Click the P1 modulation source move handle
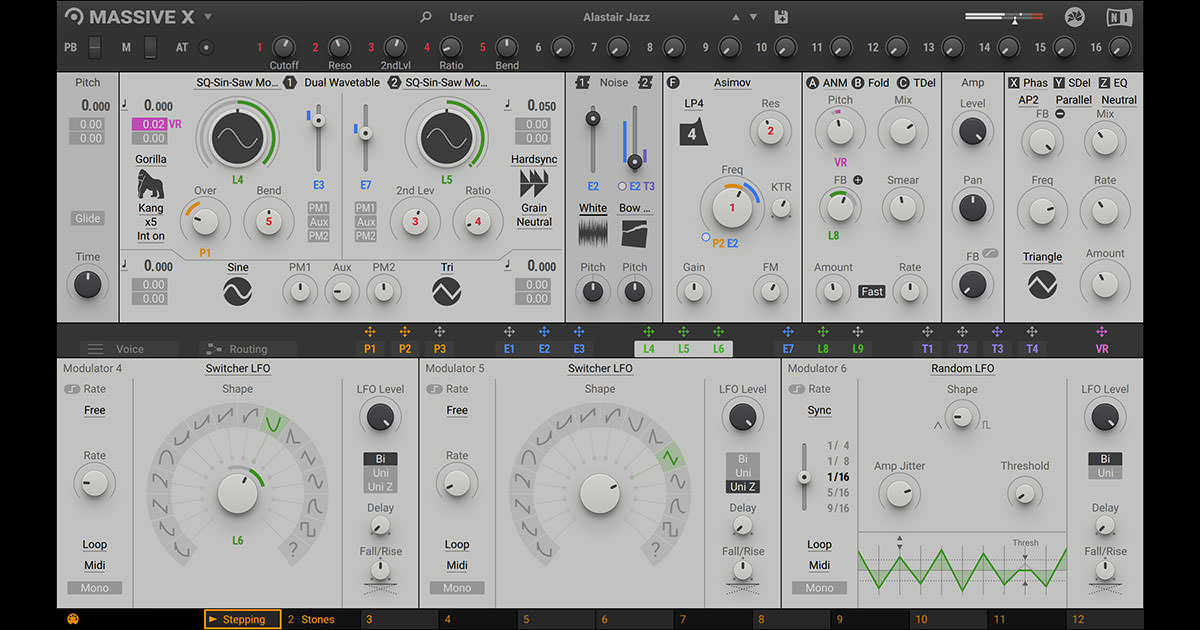The image size is (1200, 630). 370,332
